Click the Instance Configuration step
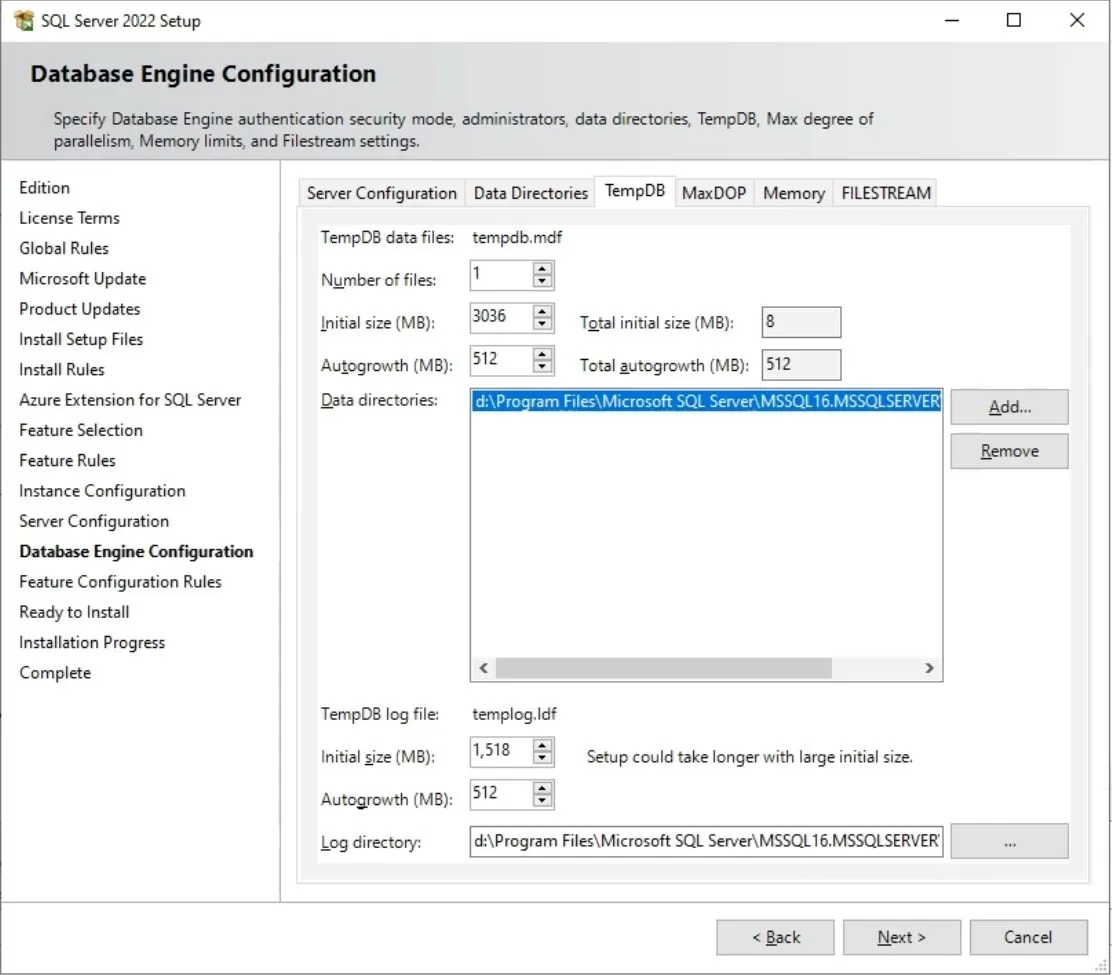 (x=102, y=491)
